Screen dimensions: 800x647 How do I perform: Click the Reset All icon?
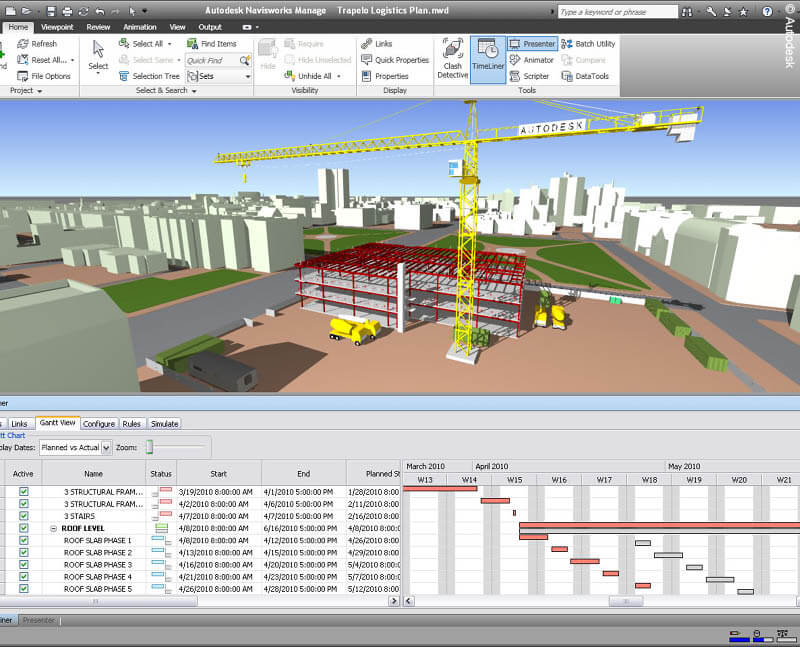[x=22, y=60]
